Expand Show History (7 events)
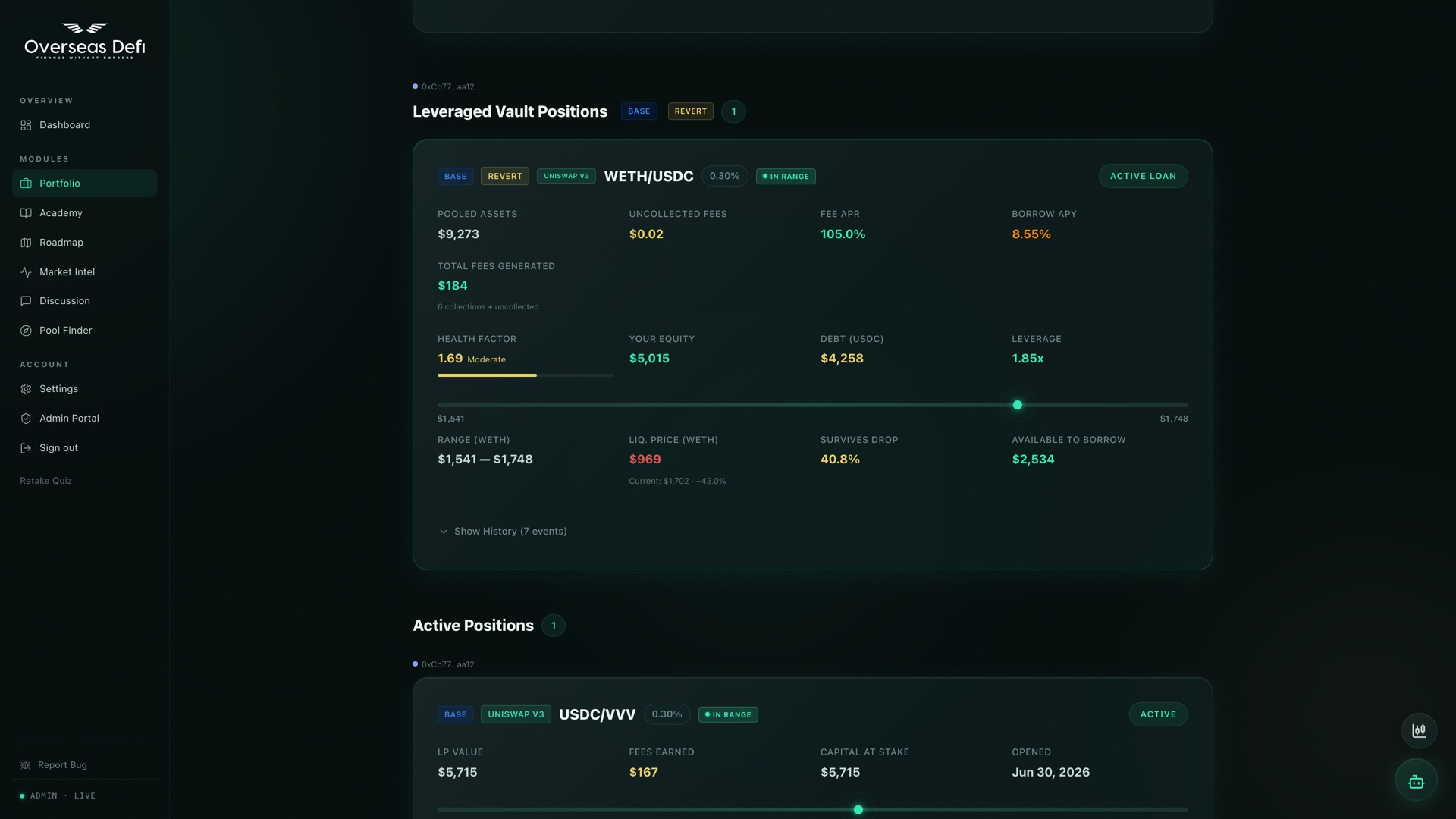The width and height of the screenshot is (1456, 819). pos(503,532)
